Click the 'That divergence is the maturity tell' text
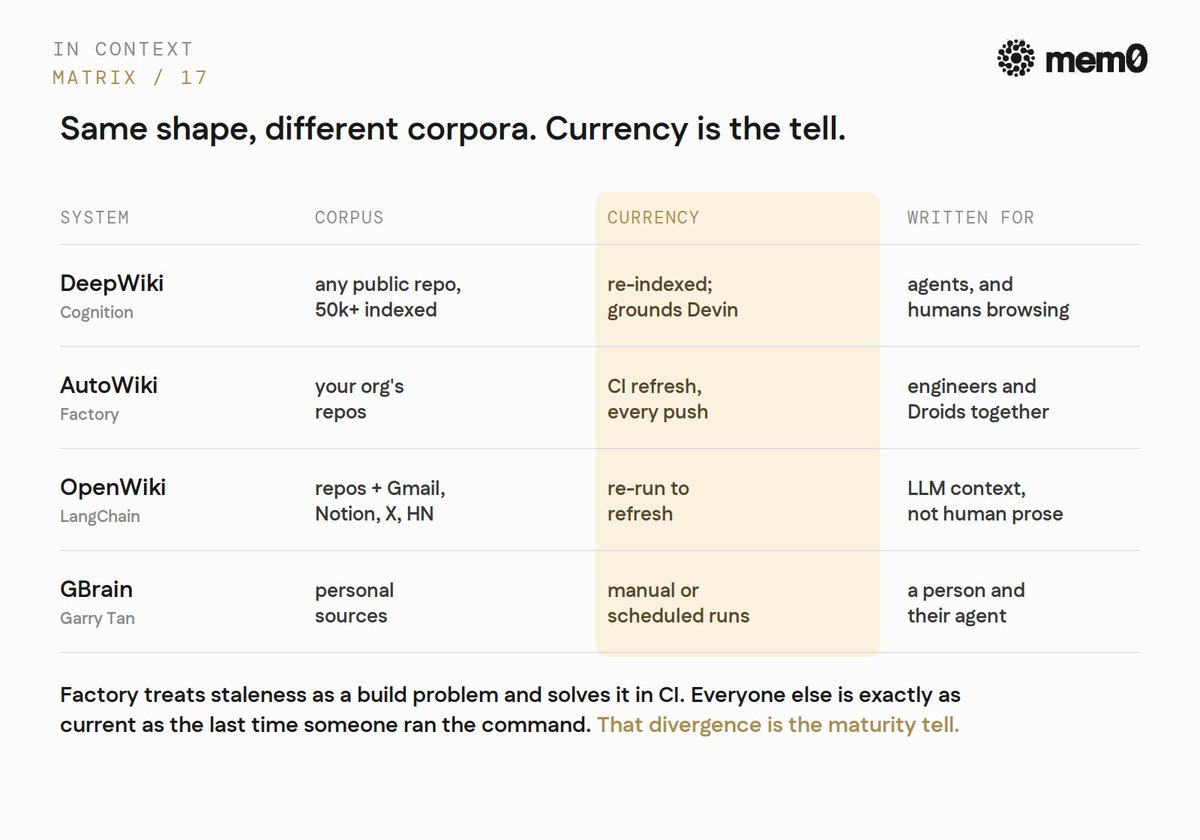 (x=778, y=725)
